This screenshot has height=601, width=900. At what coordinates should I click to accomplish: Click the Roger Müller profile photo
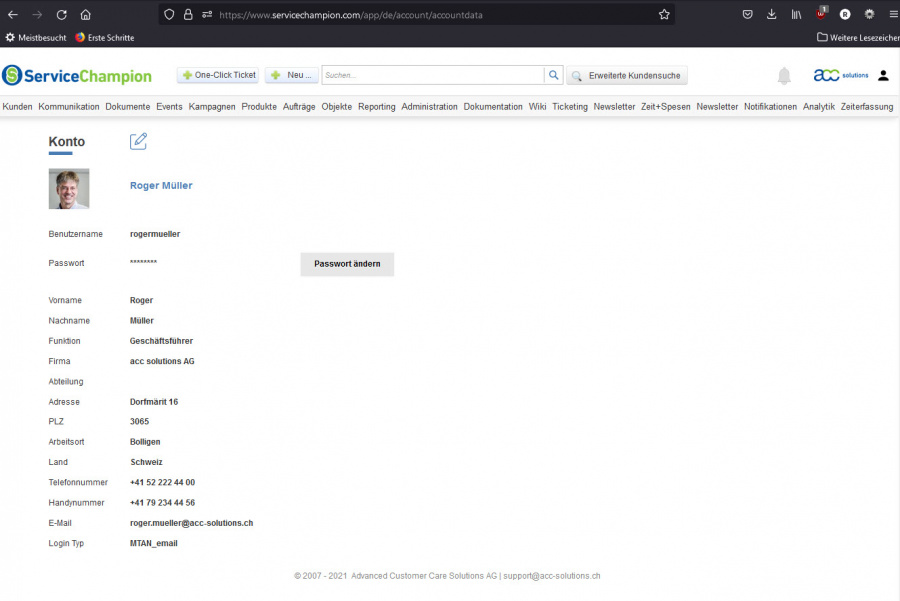[69, 189]
